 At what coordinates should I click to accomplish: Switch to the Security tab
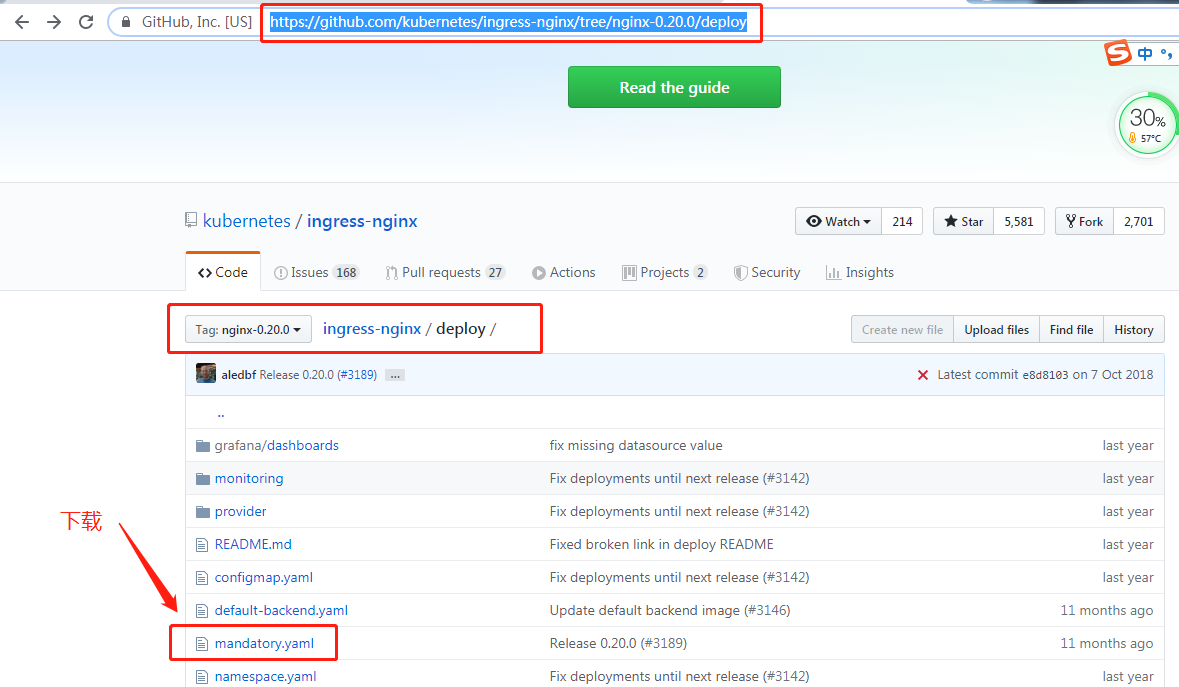(767, 272)
